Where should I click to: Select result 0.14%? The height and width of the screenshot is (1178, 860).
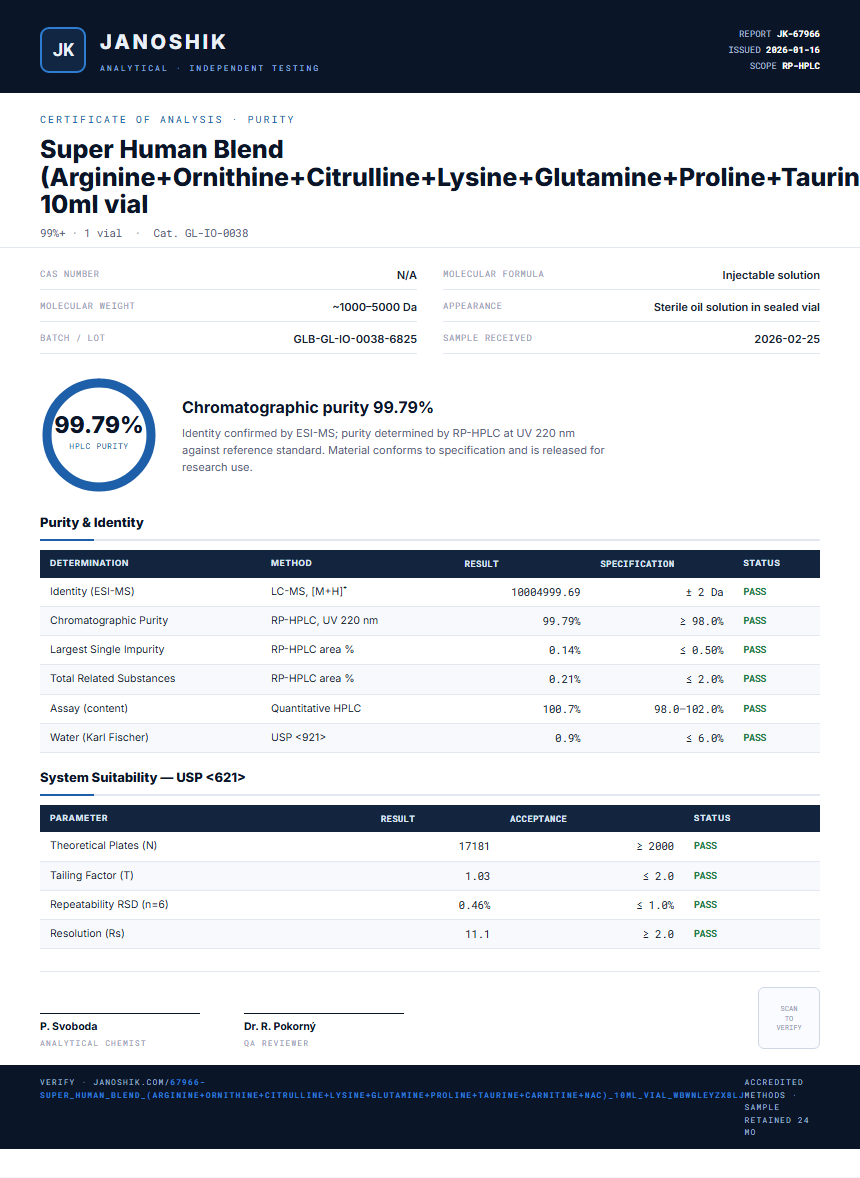pos(564,651)
